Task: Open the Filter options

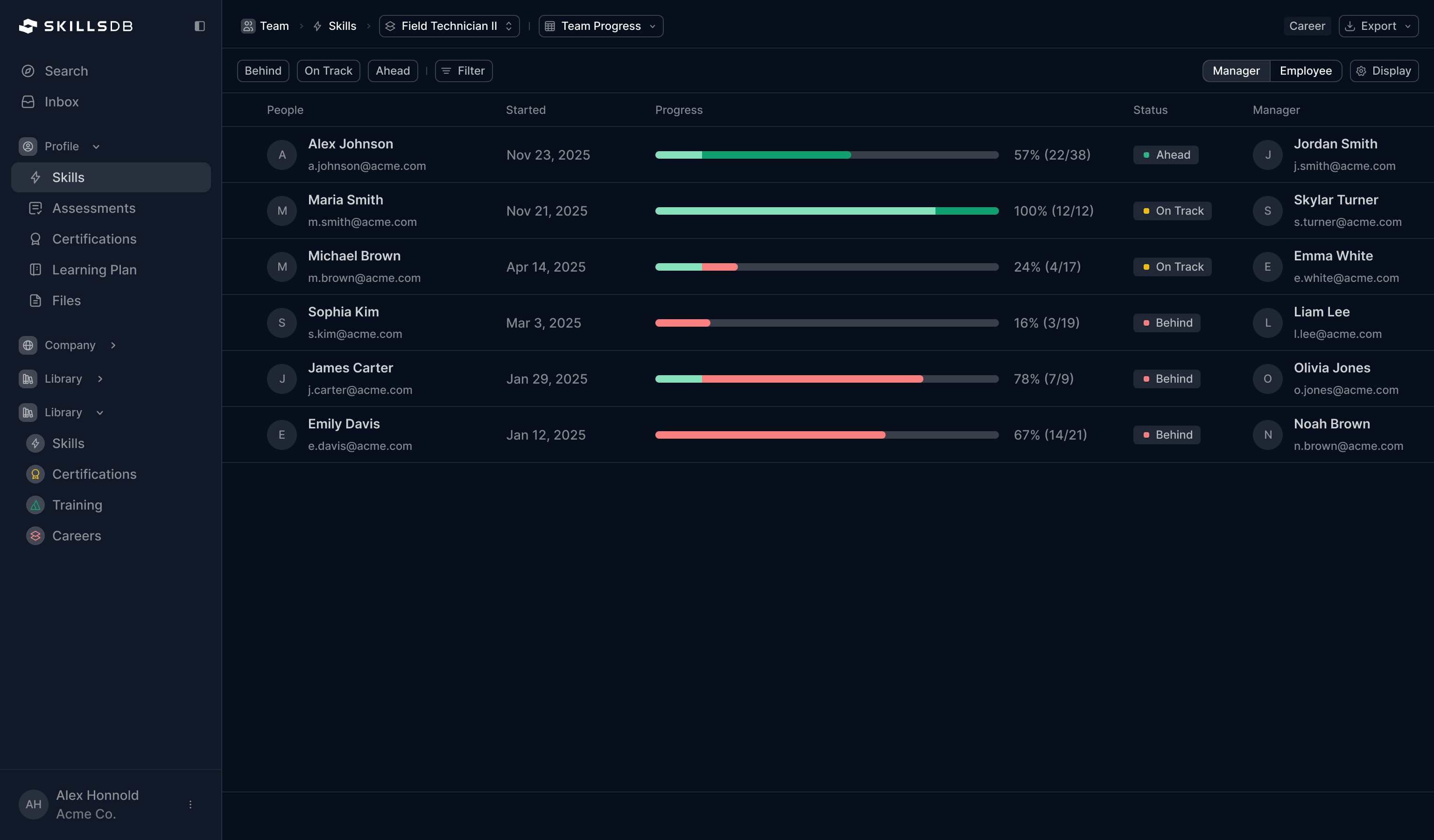Action: pos(463,70)
